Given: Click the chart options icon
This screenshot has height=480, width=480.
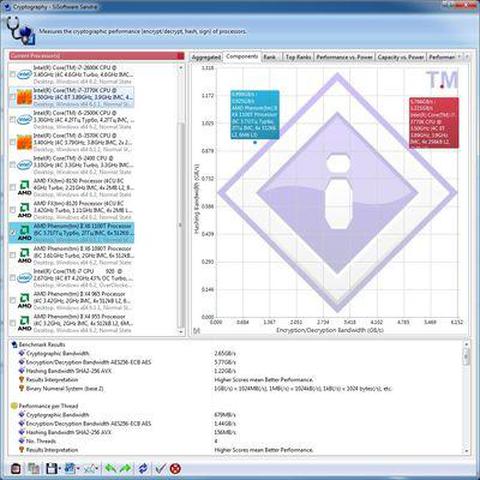Looking at the screenshot, I should pos(89,469).
